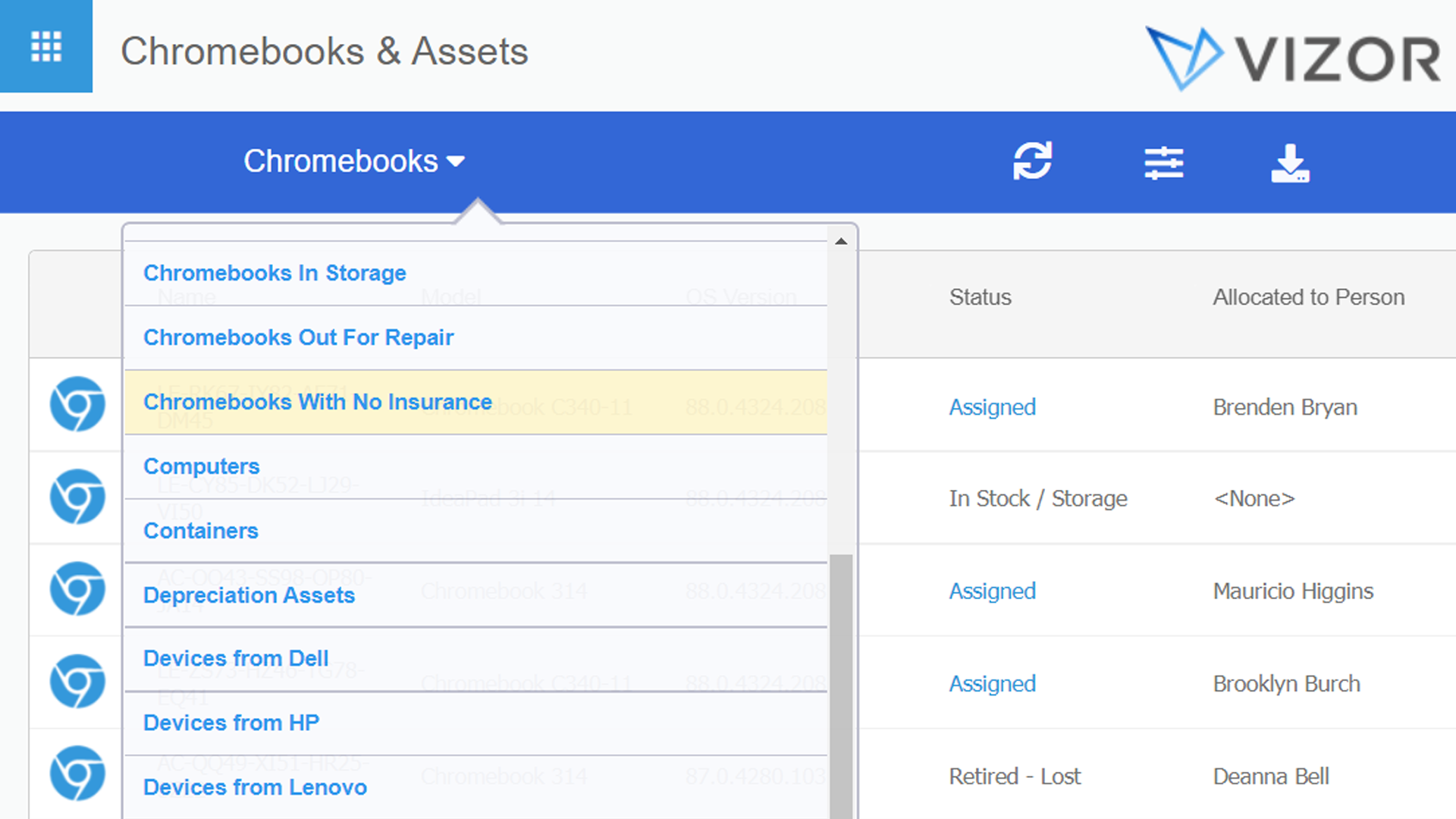1456x819 pixels.
Task: Click the Deanna Bell cell
Action: 1271,776
